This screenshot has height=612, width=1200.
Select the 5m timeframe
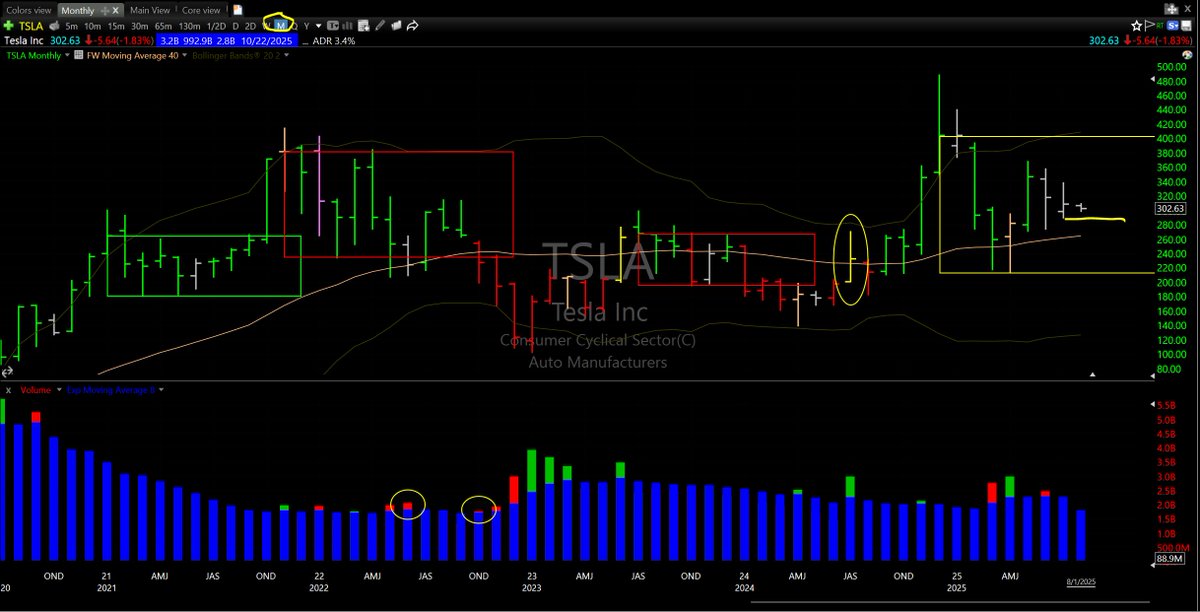click(72, 25)
